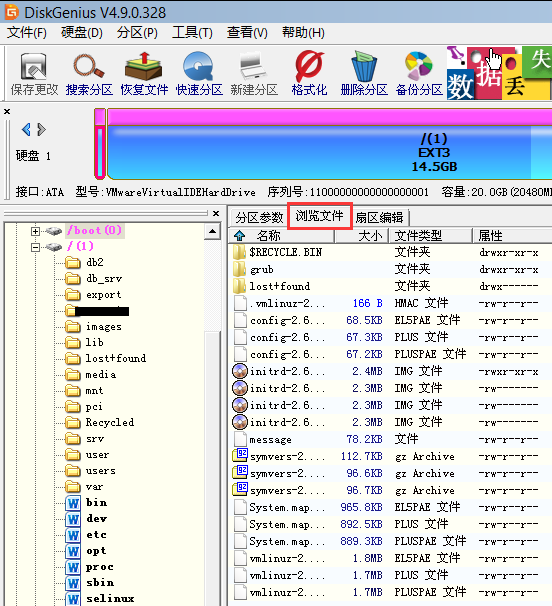Open the 工具(T) menu
The image size is (552, 606).
pos(192,32)
